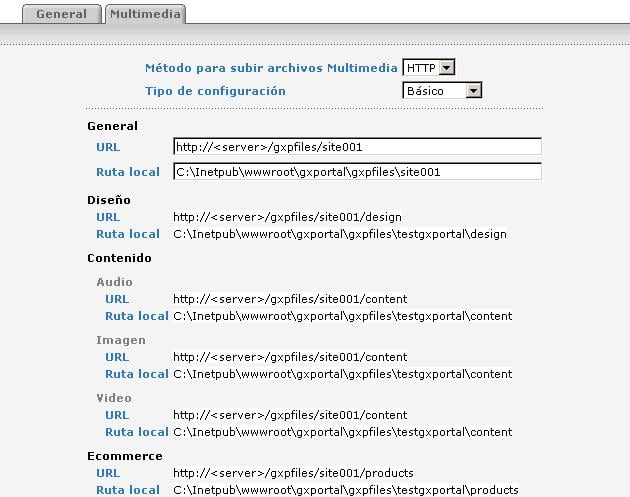Screen dimensions: 630x497
Task: Open the HTTP upload method dropdown
Action: tap(428, 68)
